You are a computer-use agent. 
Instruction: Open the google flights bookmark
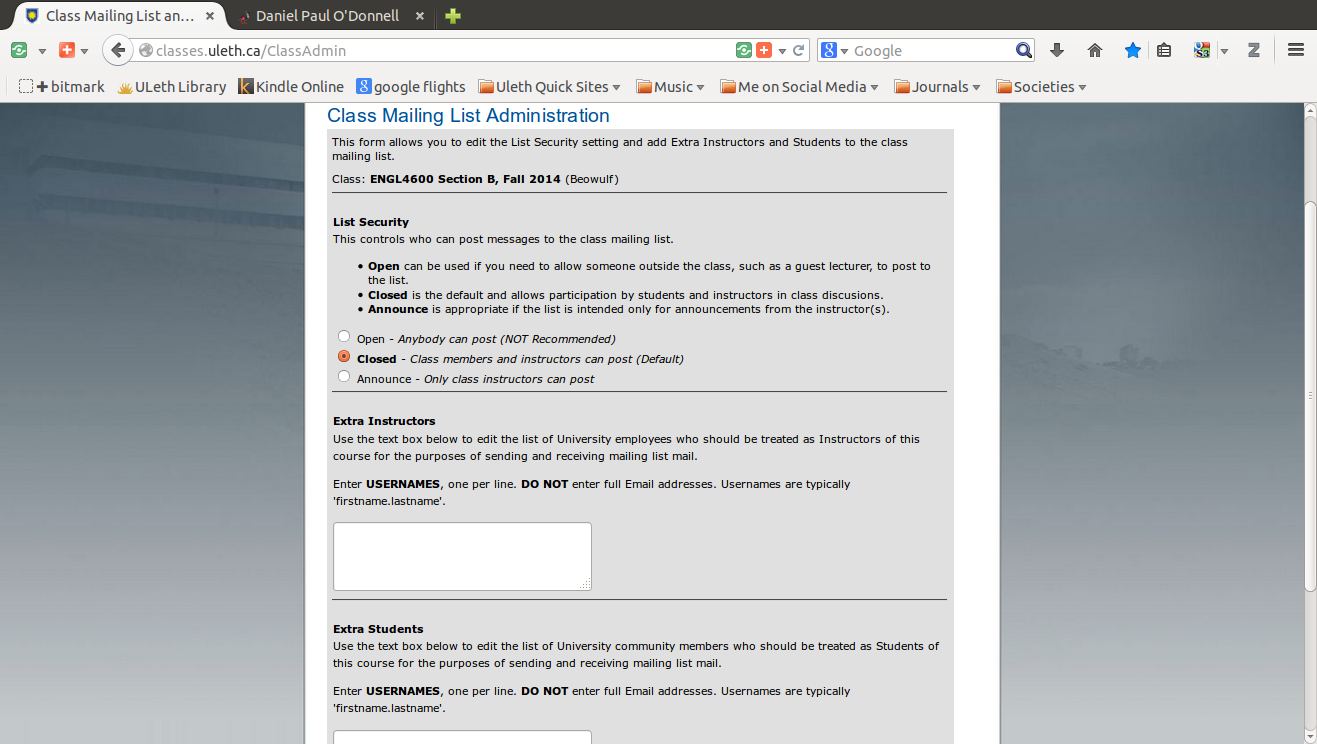(x=411, y=87)
